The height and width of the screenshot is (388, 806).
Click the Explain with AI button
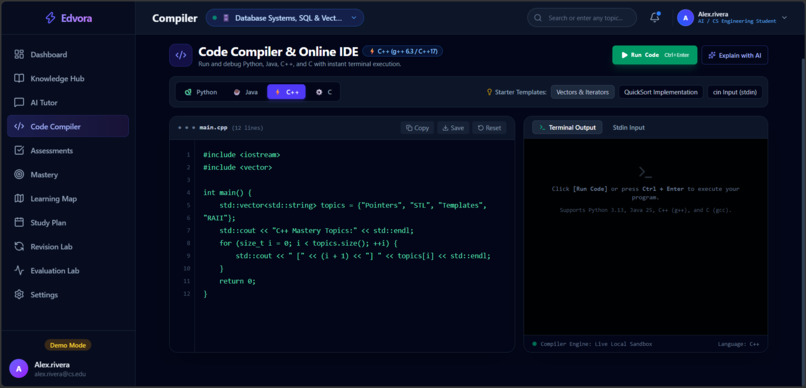coord(735,55)
